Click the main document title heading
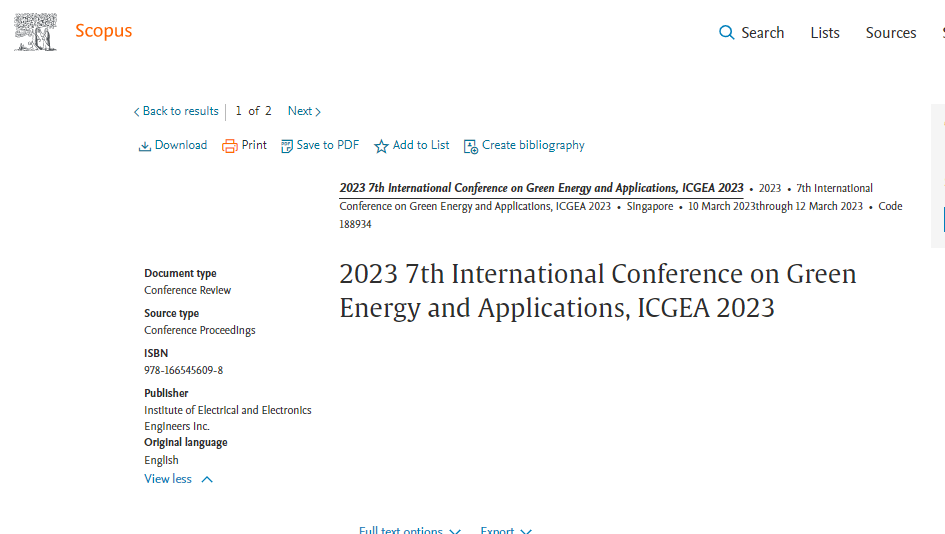The image size is (945, 534). pyautogui.click(x=598, y=291)
